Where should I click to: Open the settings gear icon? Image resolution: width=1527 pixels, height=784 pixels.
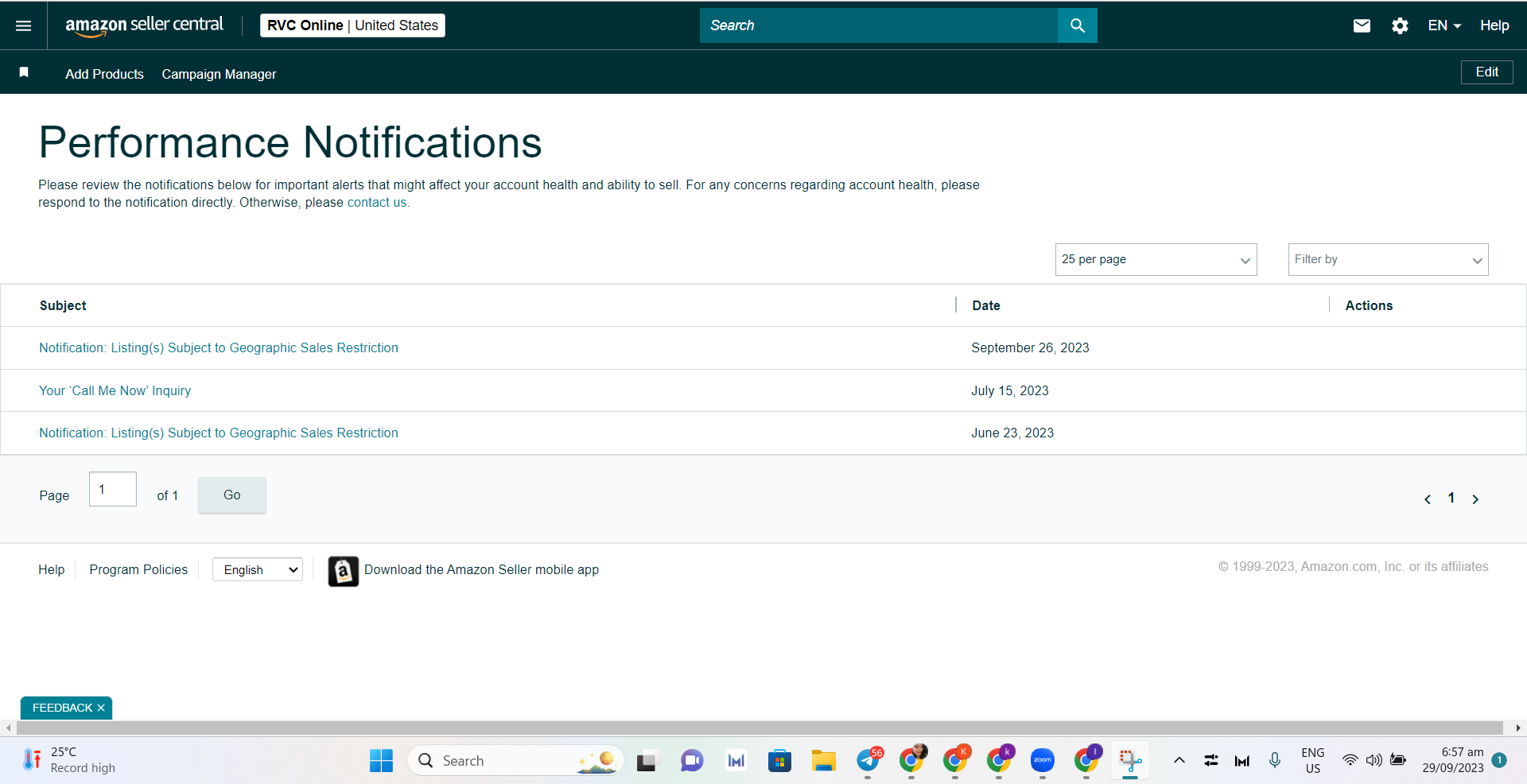pyautogui.click(x=1400, y=25)
